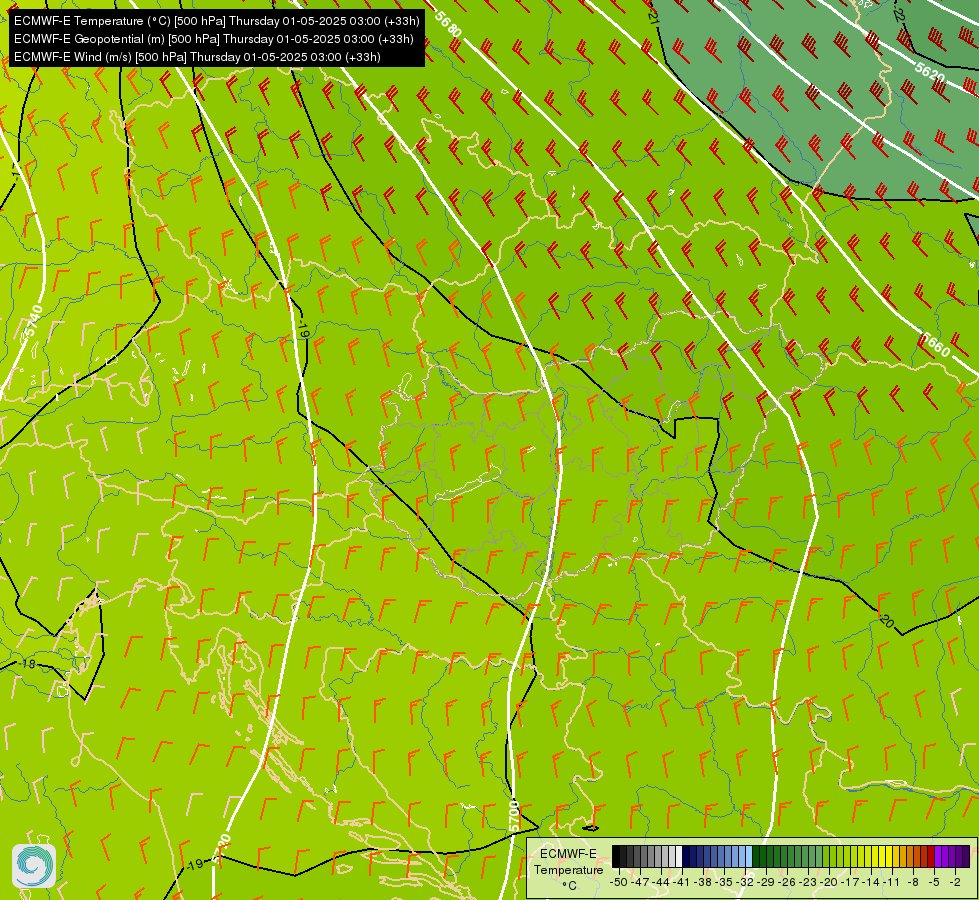Select the black -50 legend color swatch
Screen dimensions: 979x900
coord(616,856)
